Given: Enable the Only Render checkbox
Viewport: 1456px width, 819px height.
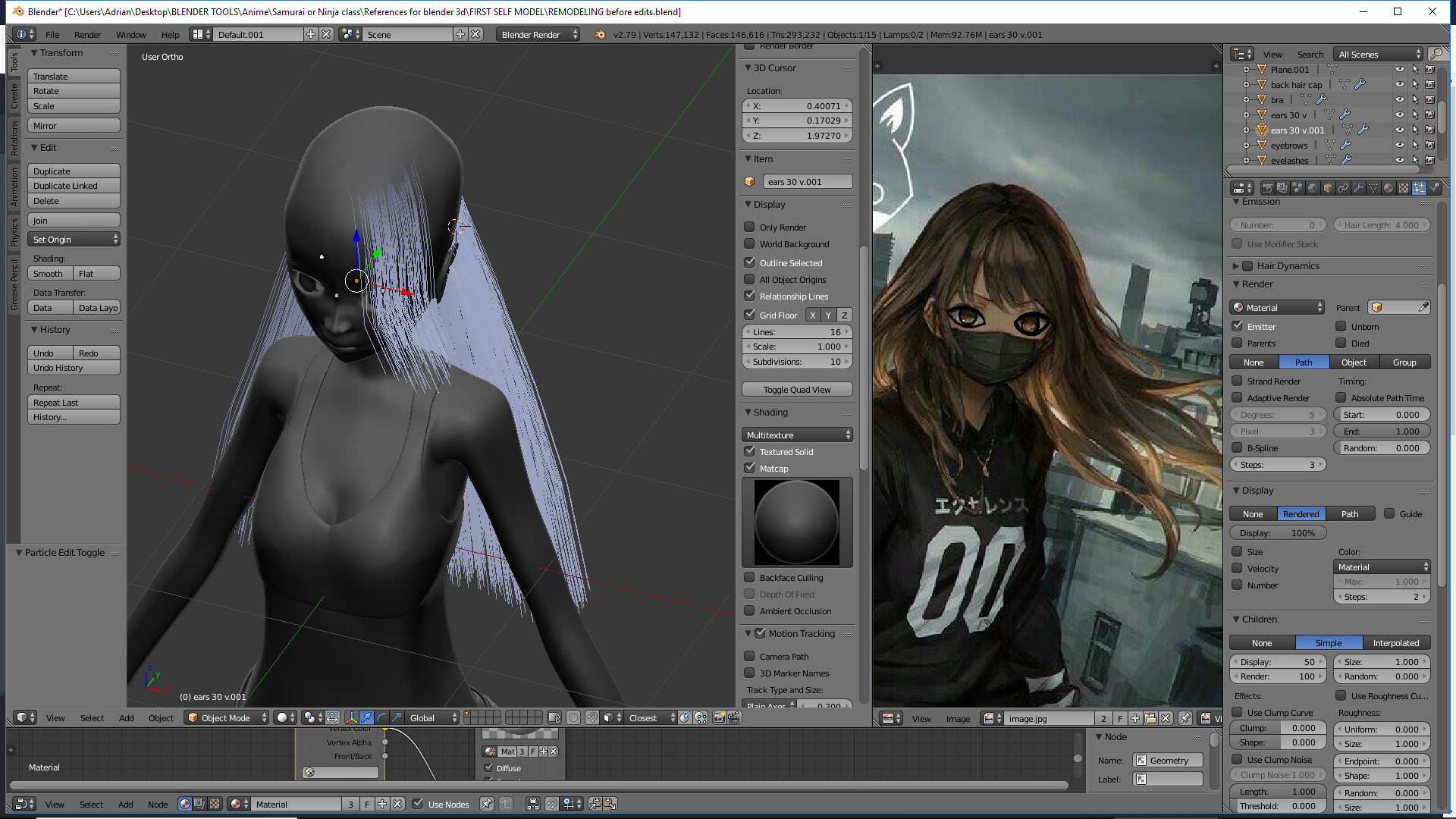Looking at the screenshot, I should coord(749,227).
